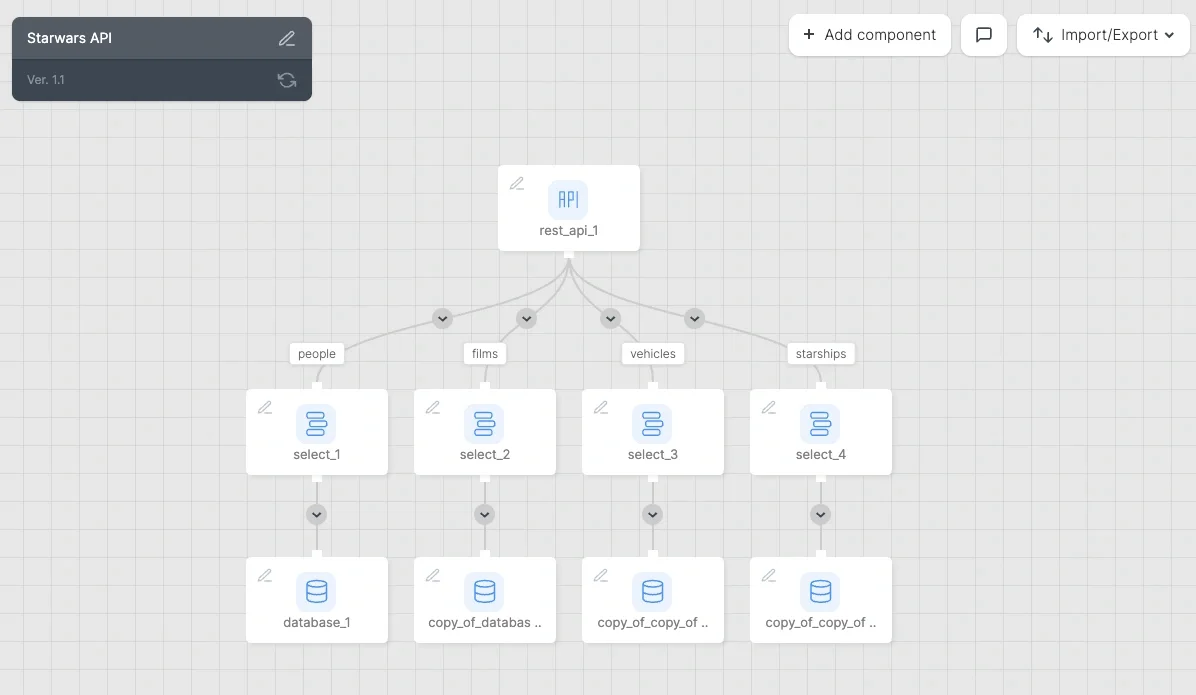Select the select_4 label
Image resolution: width=1196 pixels, height=695 pixels.
tap(820, 455)
